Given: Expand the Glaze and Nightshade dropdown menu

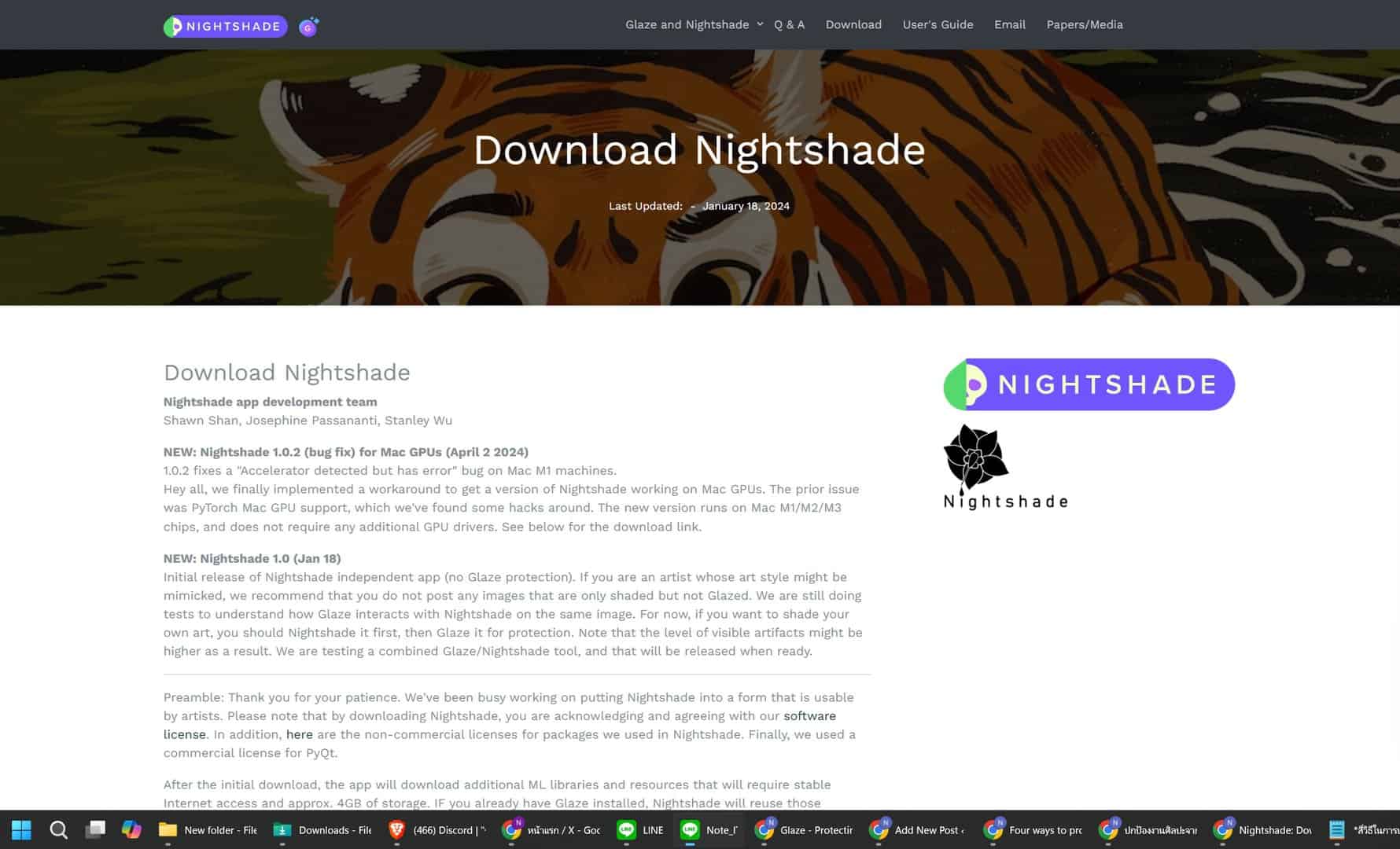Looking at the screenshot, I should pos(693,24).
